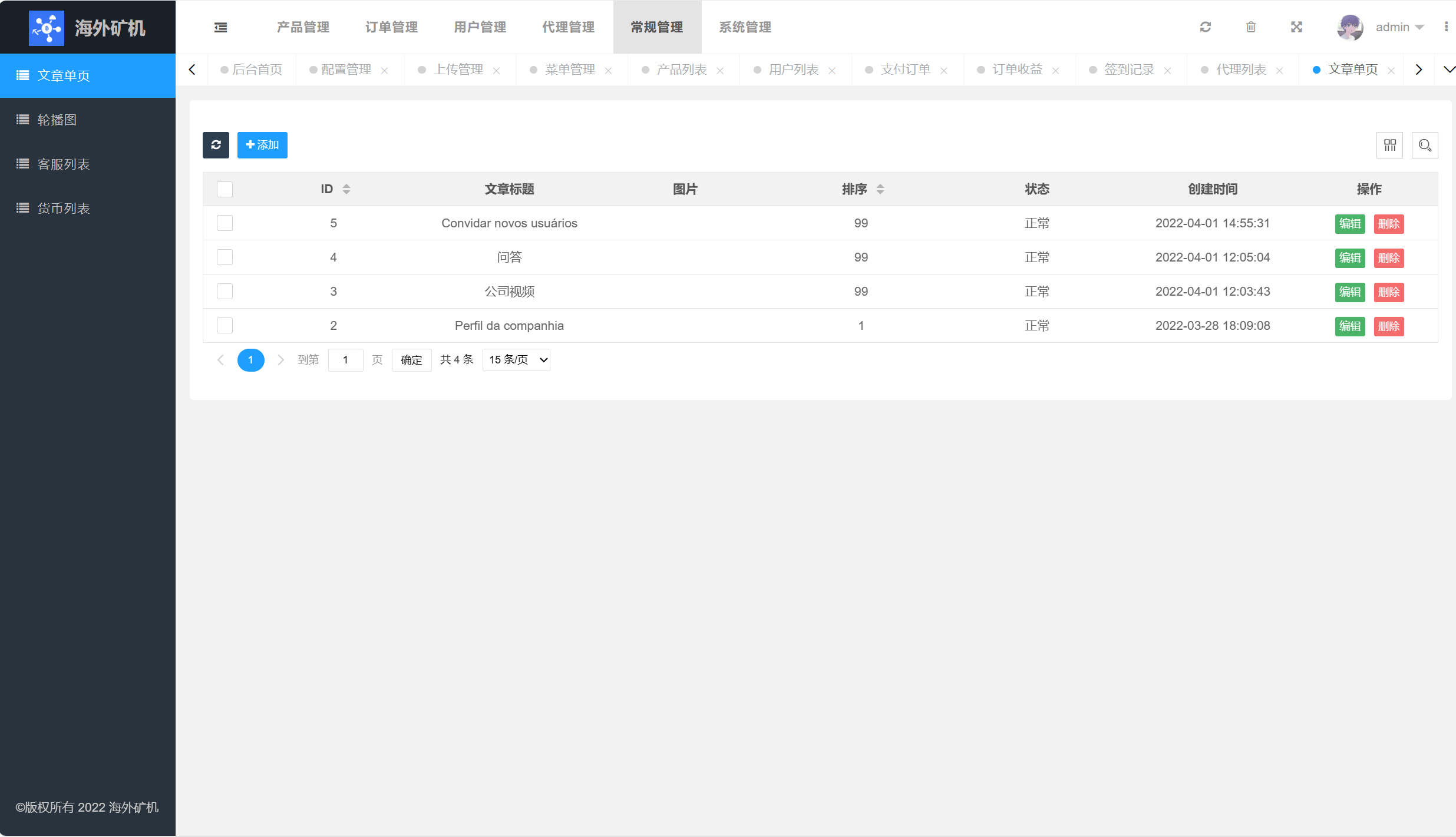The image size is (1456, 837).
Task: Edit the Perfil da companhia article
Action: (x=1350, y=326)
